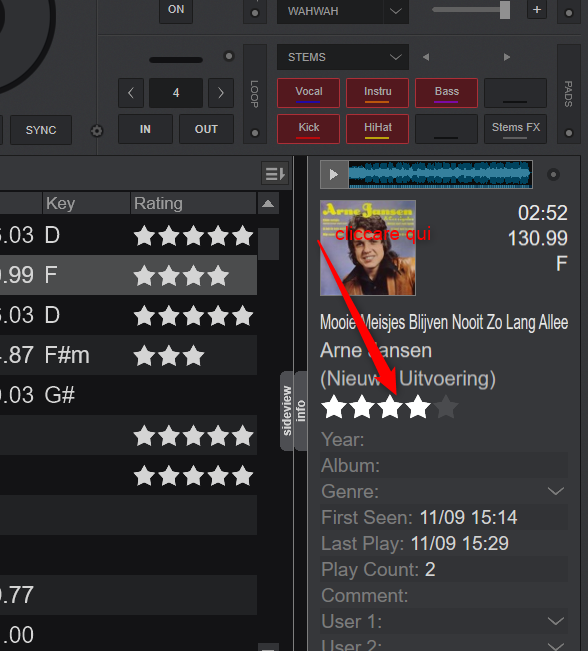This screenshot has height=651, width=588.
Task: Sort by the Rating column header
Action: pos(194,203)
